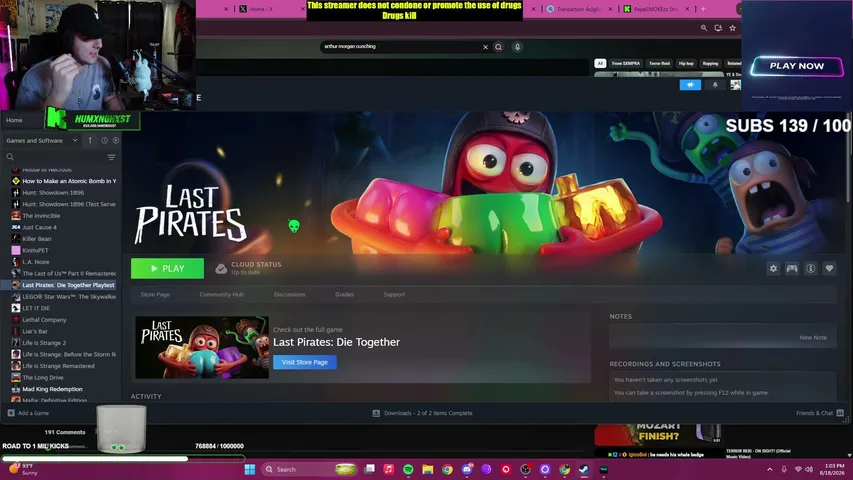Viewport: 853px width, 480px height.
Task: Click sort arrow in library header
Action: pos(90,140)
